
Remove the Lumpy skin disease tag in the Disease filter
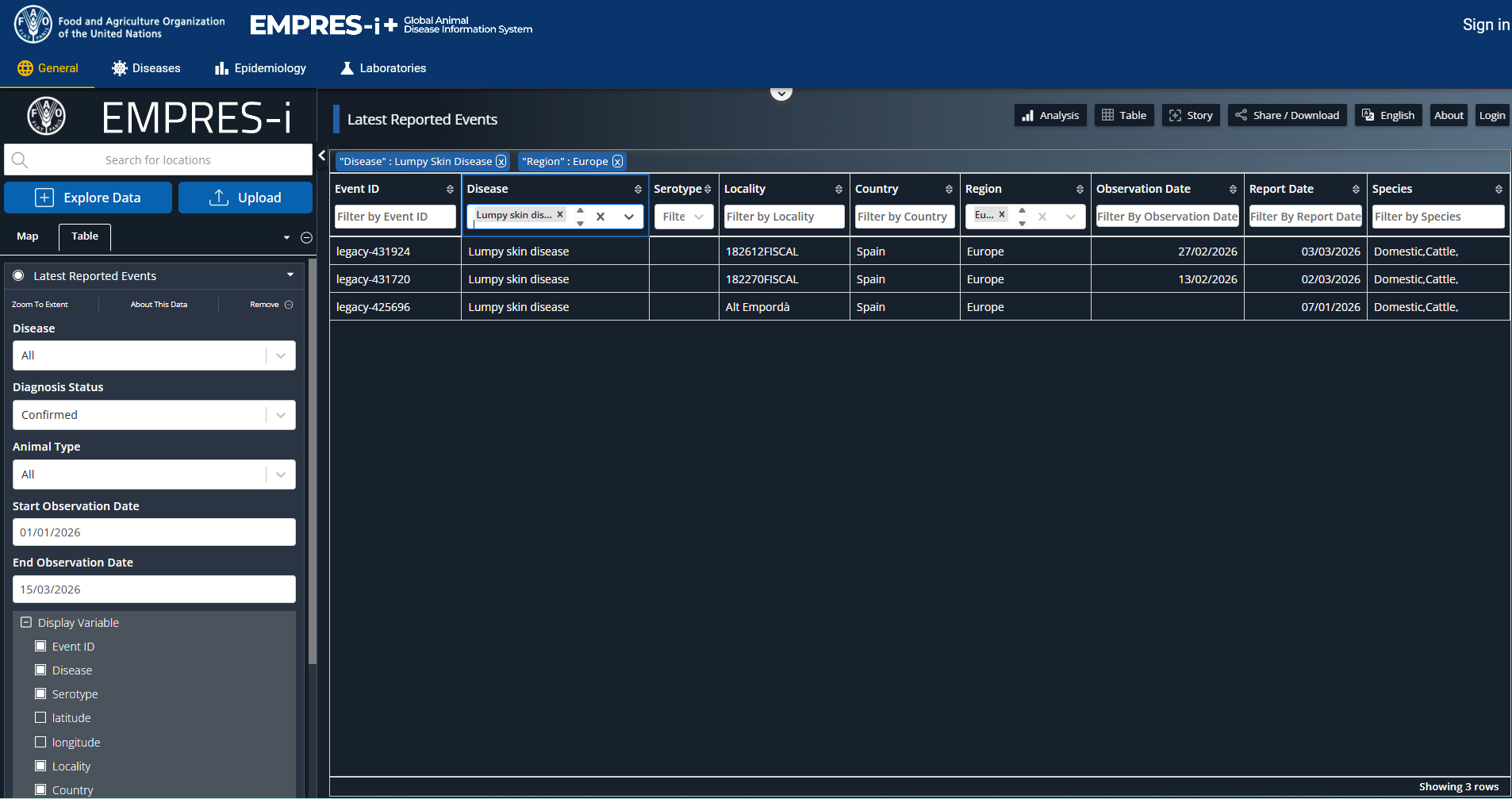point(560,214)
